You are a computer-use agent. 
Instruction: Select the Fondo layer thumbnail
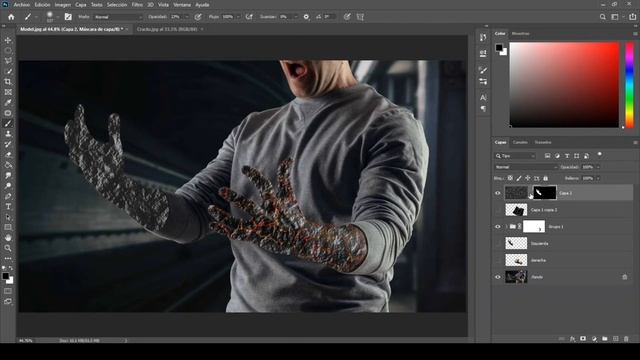coord(516,277)
